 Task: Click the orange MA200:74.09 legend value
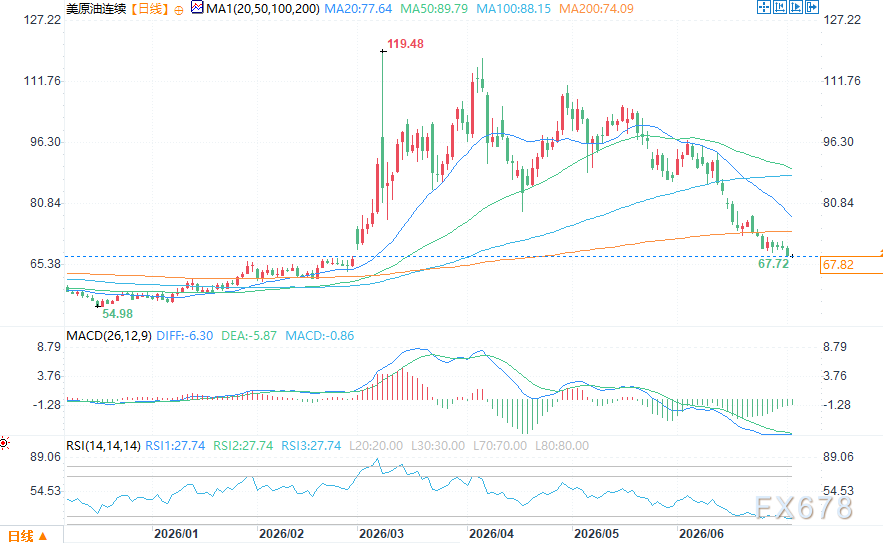(x=596, y=9)
